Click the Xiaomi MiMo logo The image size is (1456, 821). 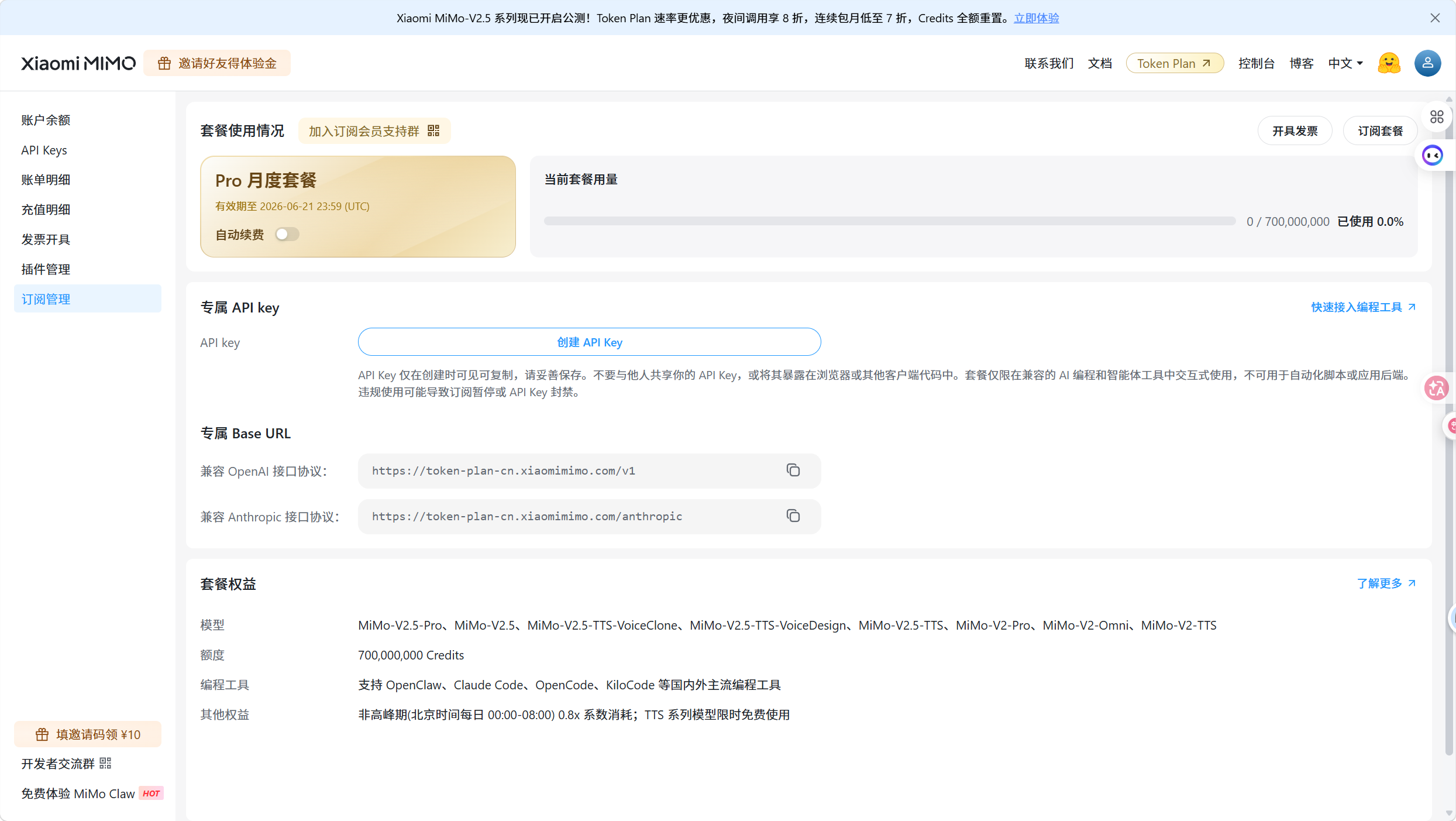pyautogui.click(x=78, y=63)
